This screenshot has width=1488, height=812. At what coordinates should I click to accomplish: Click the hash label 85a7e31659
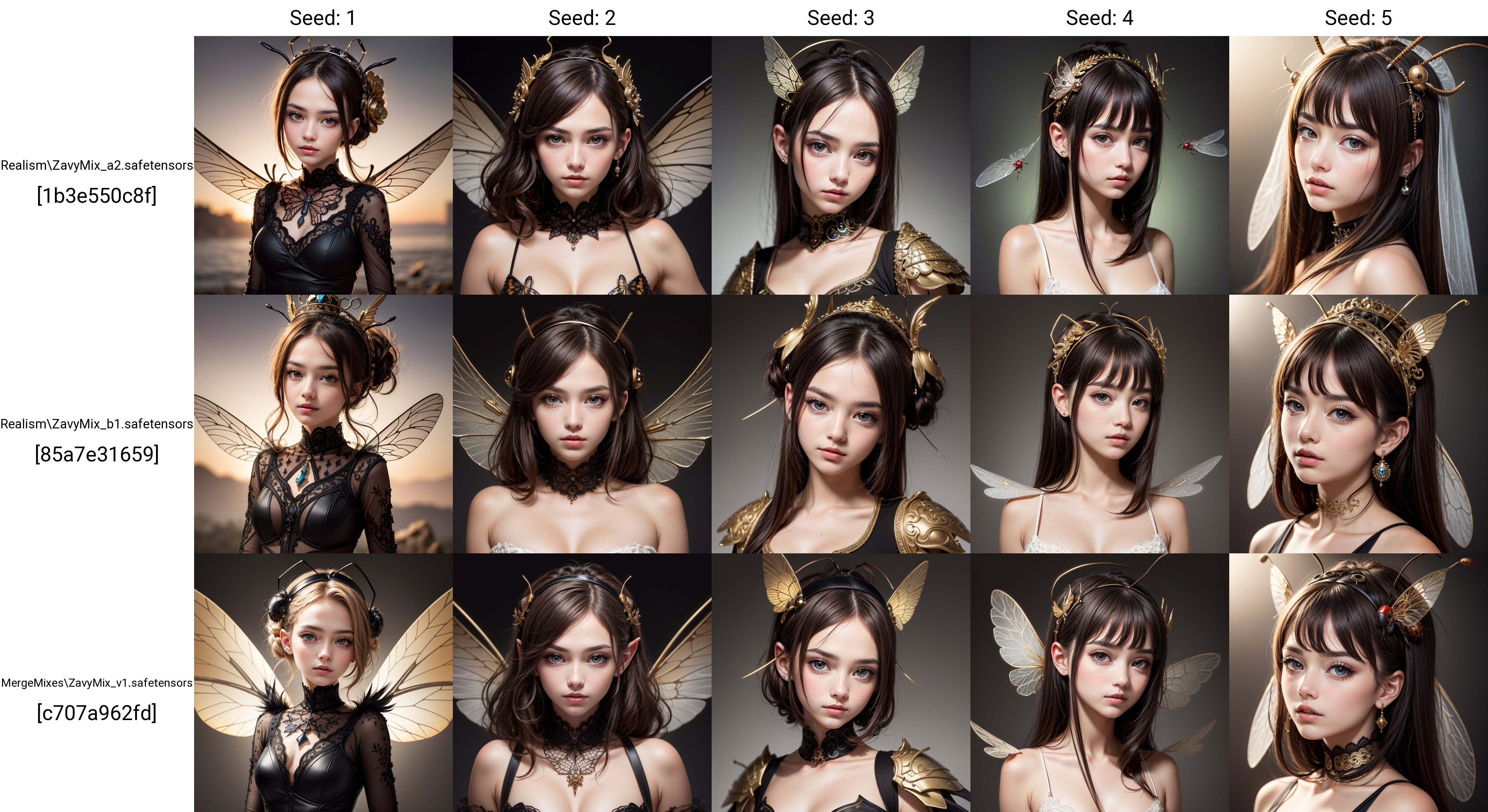(97, 455)
